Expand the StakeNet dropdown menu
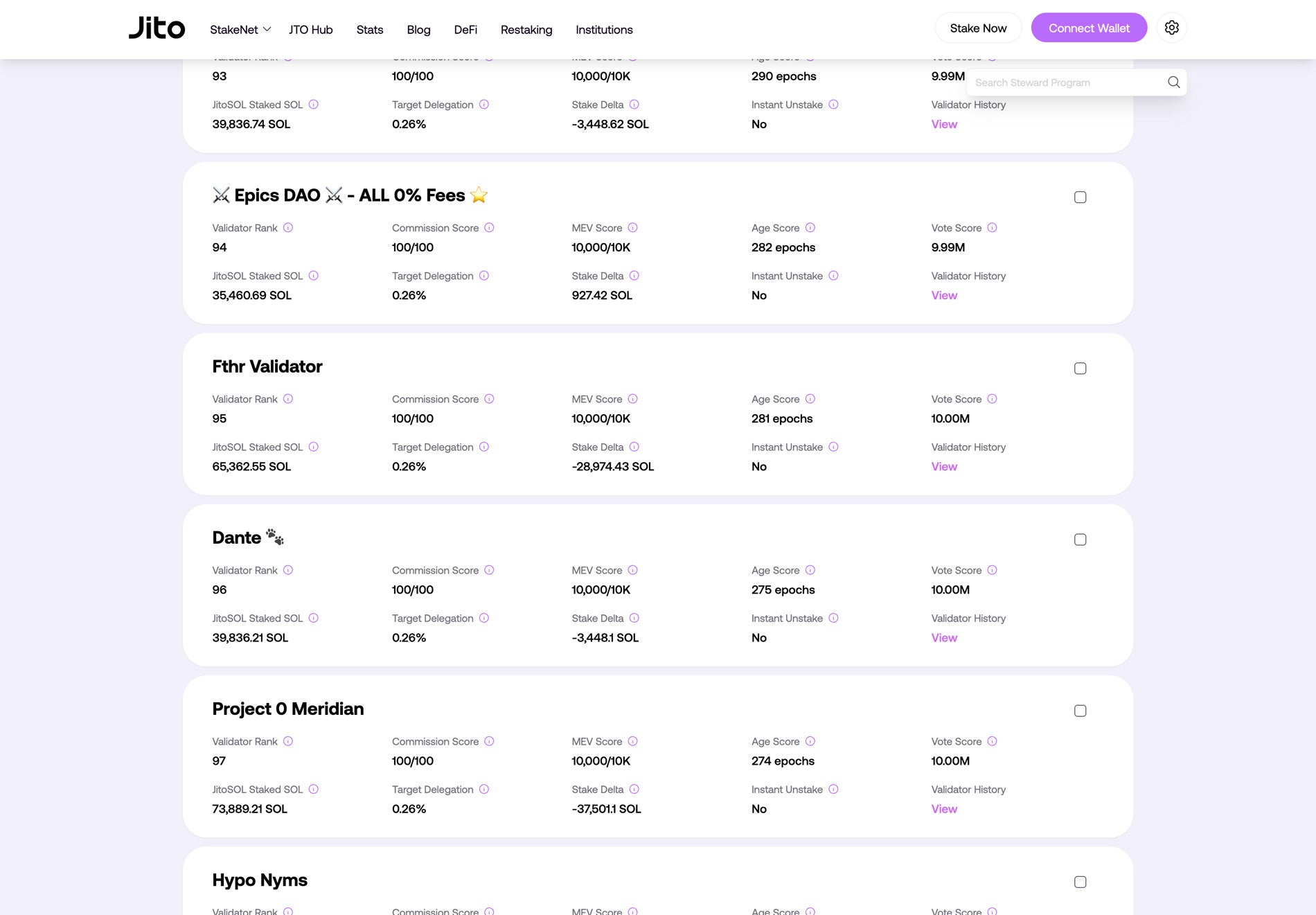Screen dimensions: 1316x915 tap(240, 30)
